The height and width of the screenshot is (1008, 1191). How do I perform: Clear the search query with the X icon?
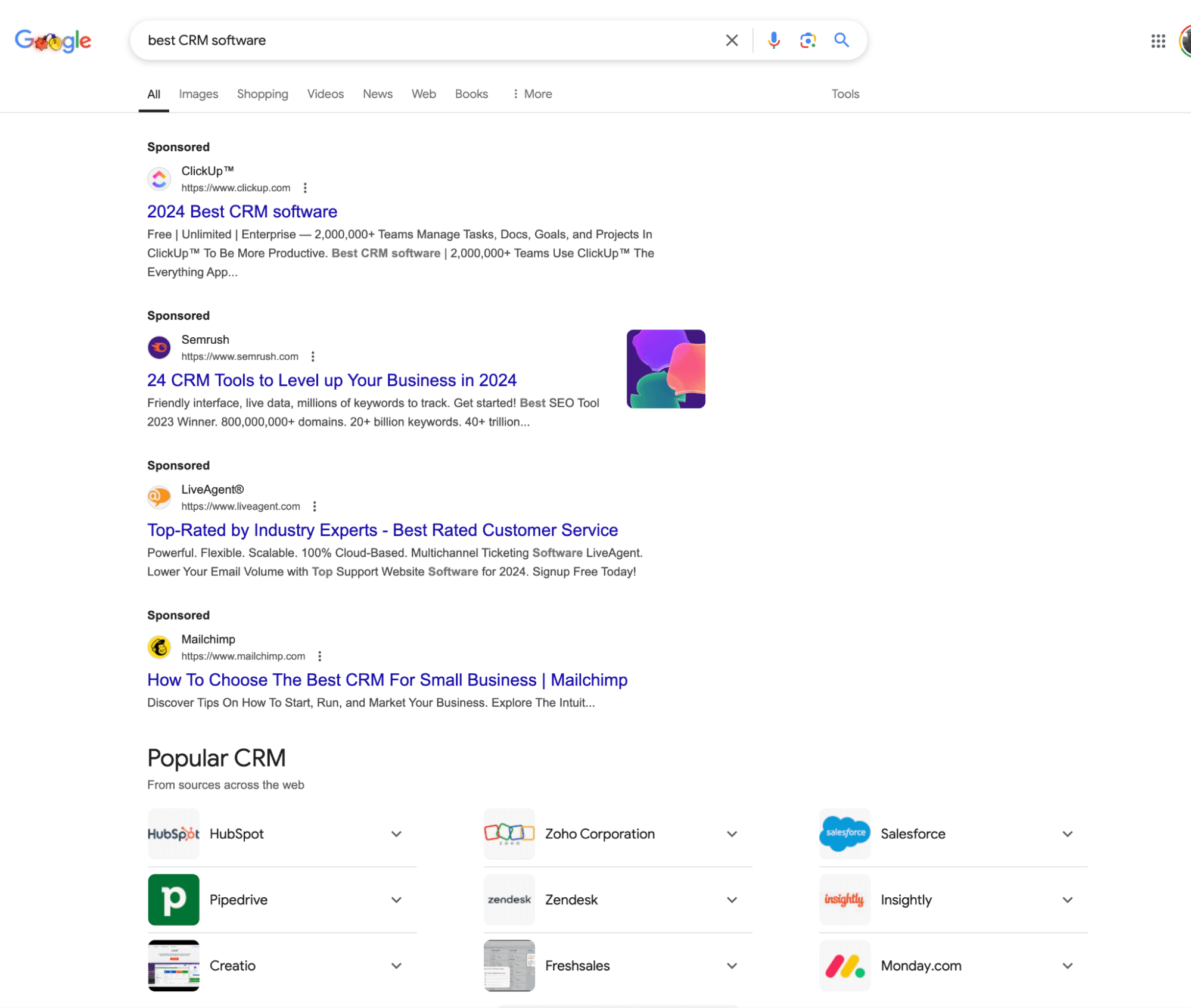[731, 40]
